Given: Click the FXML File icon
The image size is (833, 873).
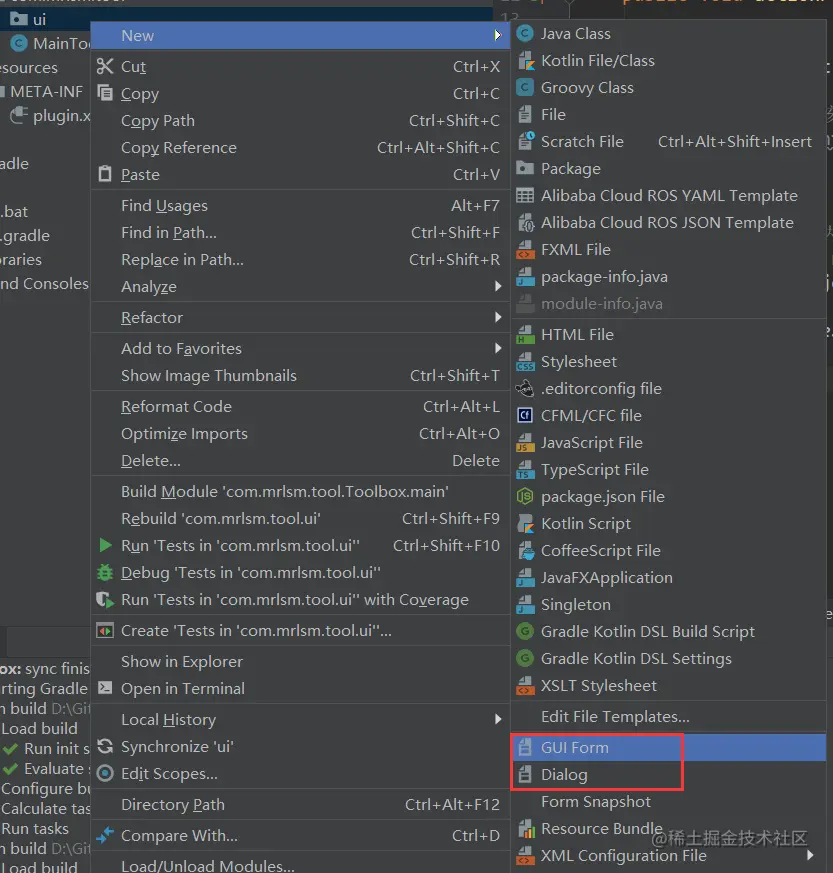Looking at the screenshot, I should click(525, 250).
